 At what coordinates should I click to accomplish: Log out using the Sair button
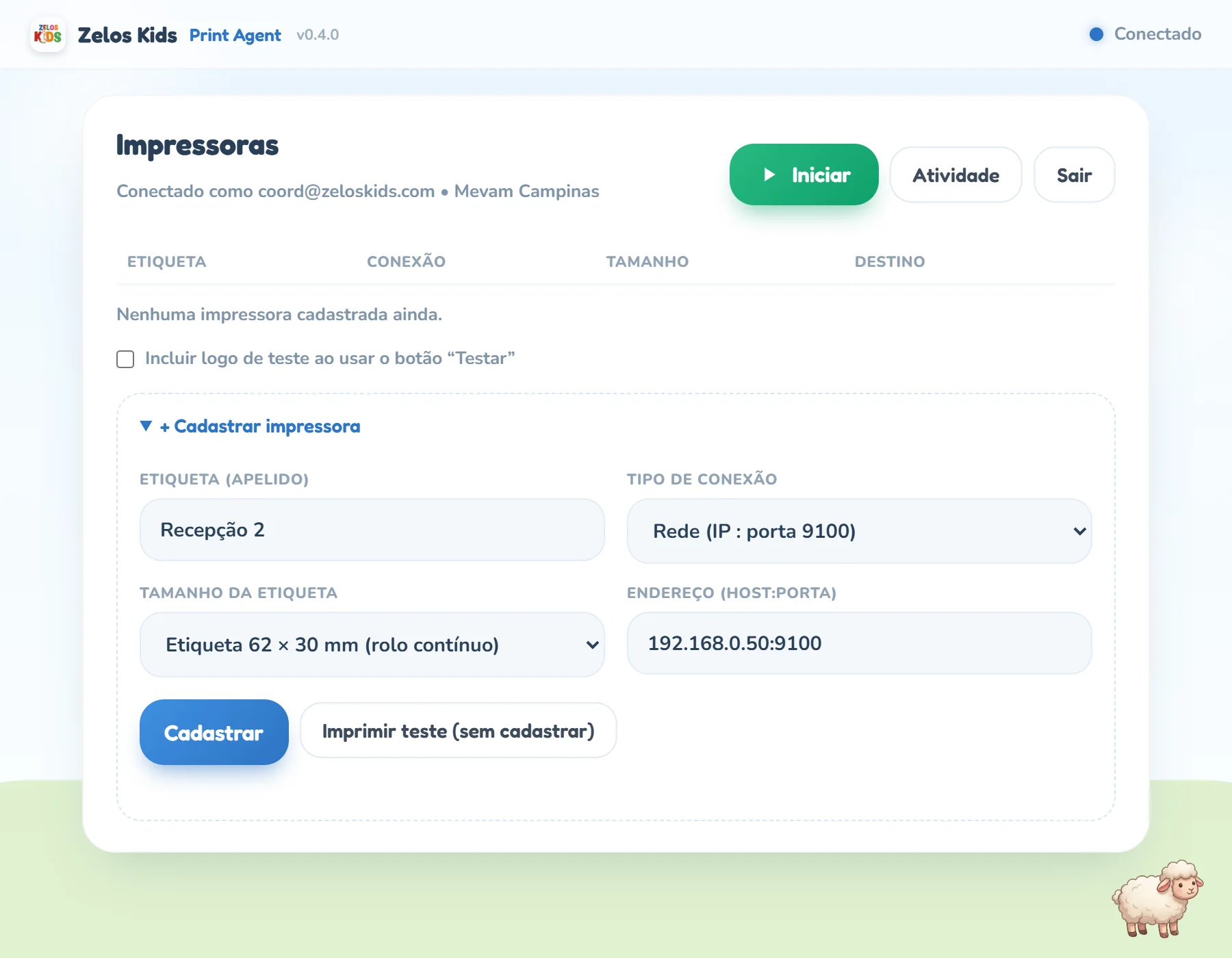(x=1074, y=174)
